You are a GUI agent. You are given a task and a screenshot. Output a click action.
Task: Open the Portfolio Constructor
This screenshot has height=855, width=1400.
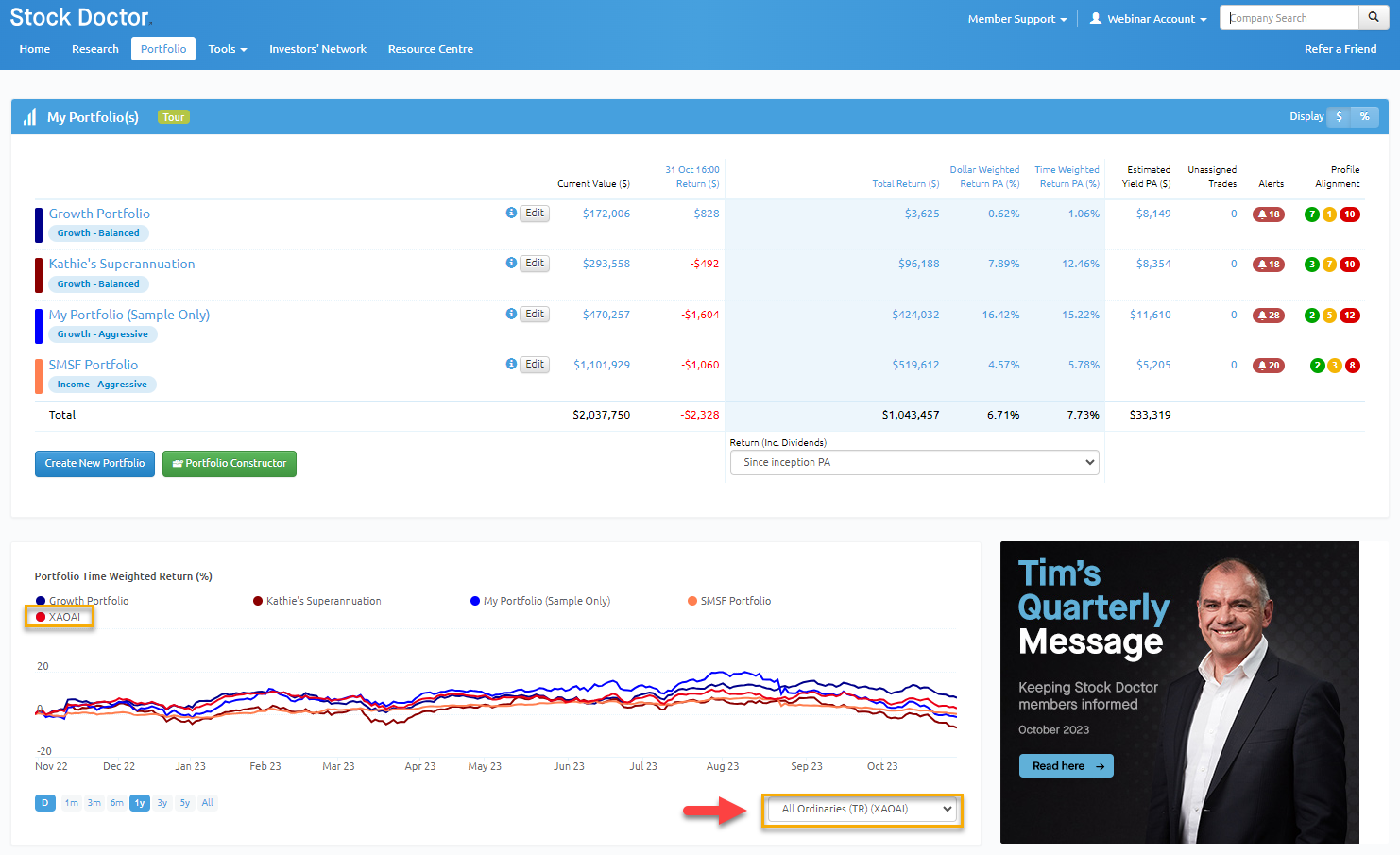click(x=230, y=463)
